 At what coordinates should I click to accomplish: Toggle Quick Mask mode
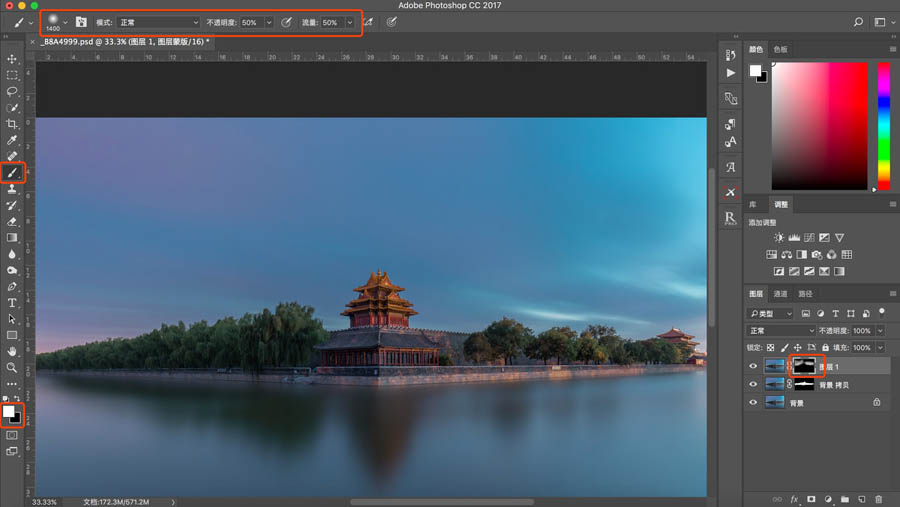12,435
